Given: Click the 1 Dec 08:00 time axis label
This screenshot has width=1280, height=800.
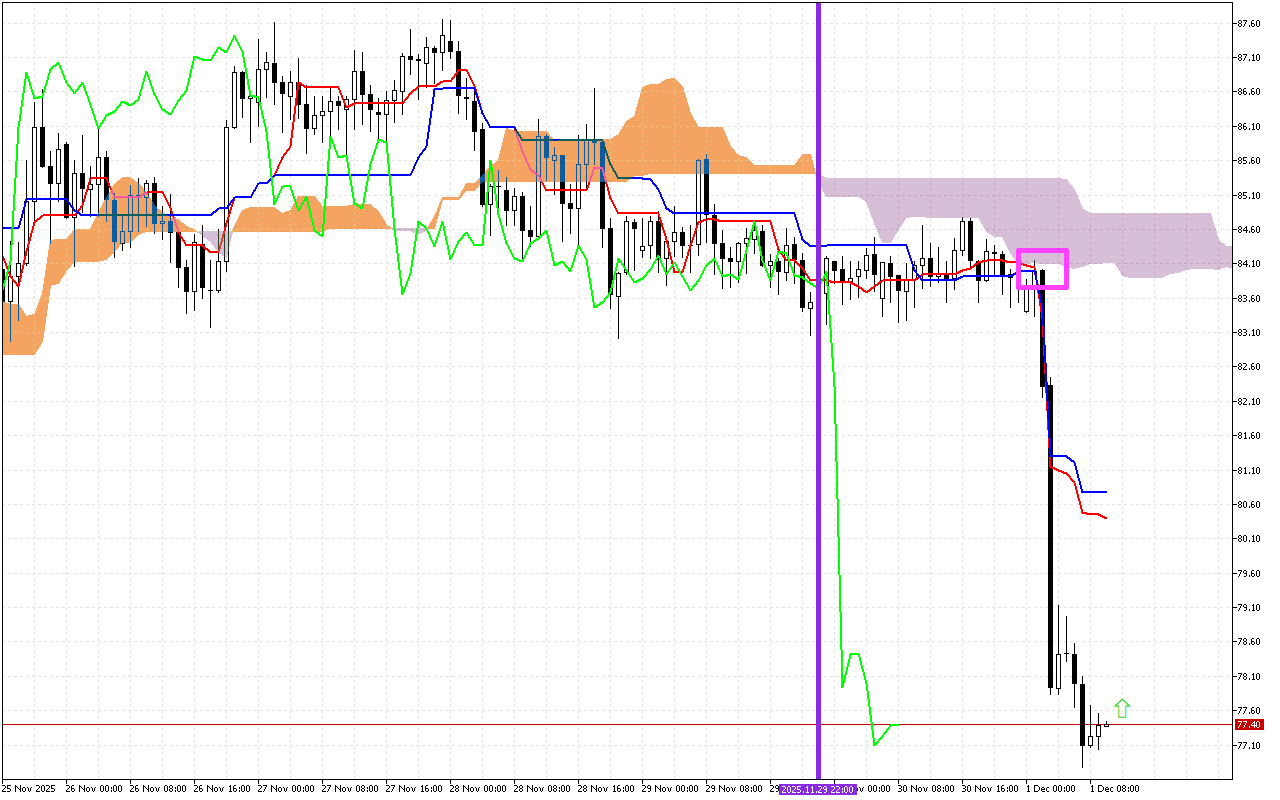Looking at the screenshot, I should 1114,789.
